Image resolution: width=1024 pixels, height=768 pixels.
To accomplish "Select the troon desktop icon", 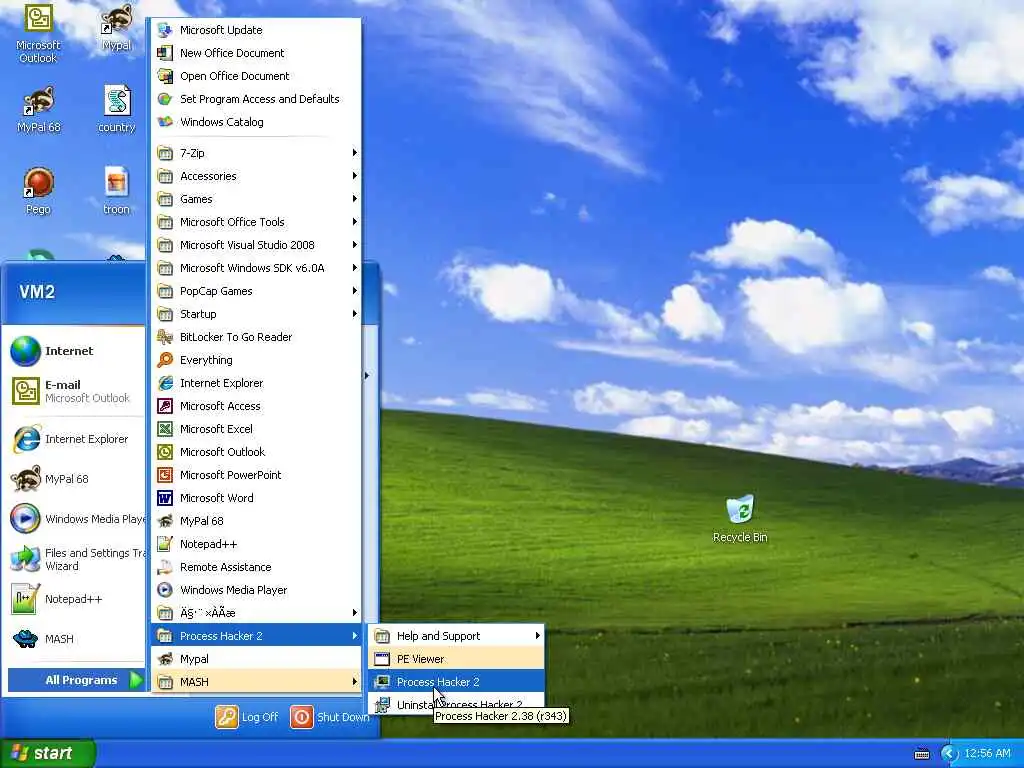I will (x=116, y=191).
